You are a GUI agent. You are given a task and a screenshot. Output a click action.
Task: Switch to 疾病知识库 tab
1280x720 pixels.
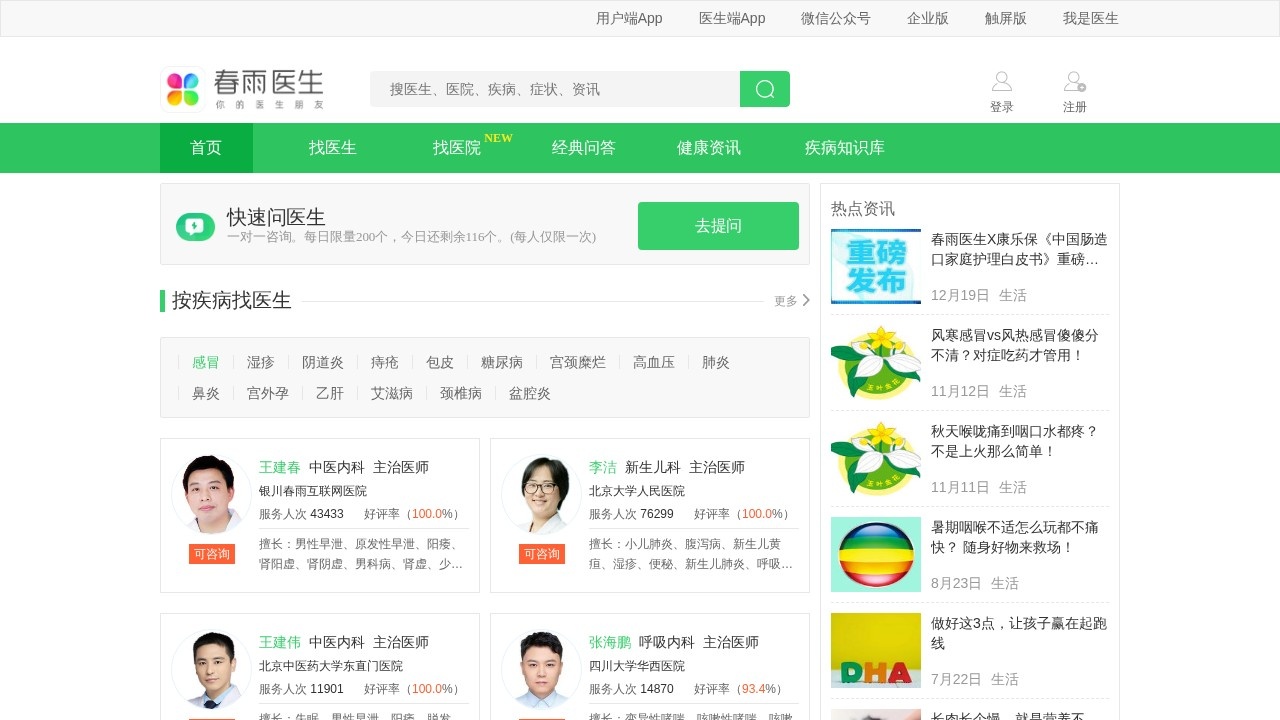point(844,148)
